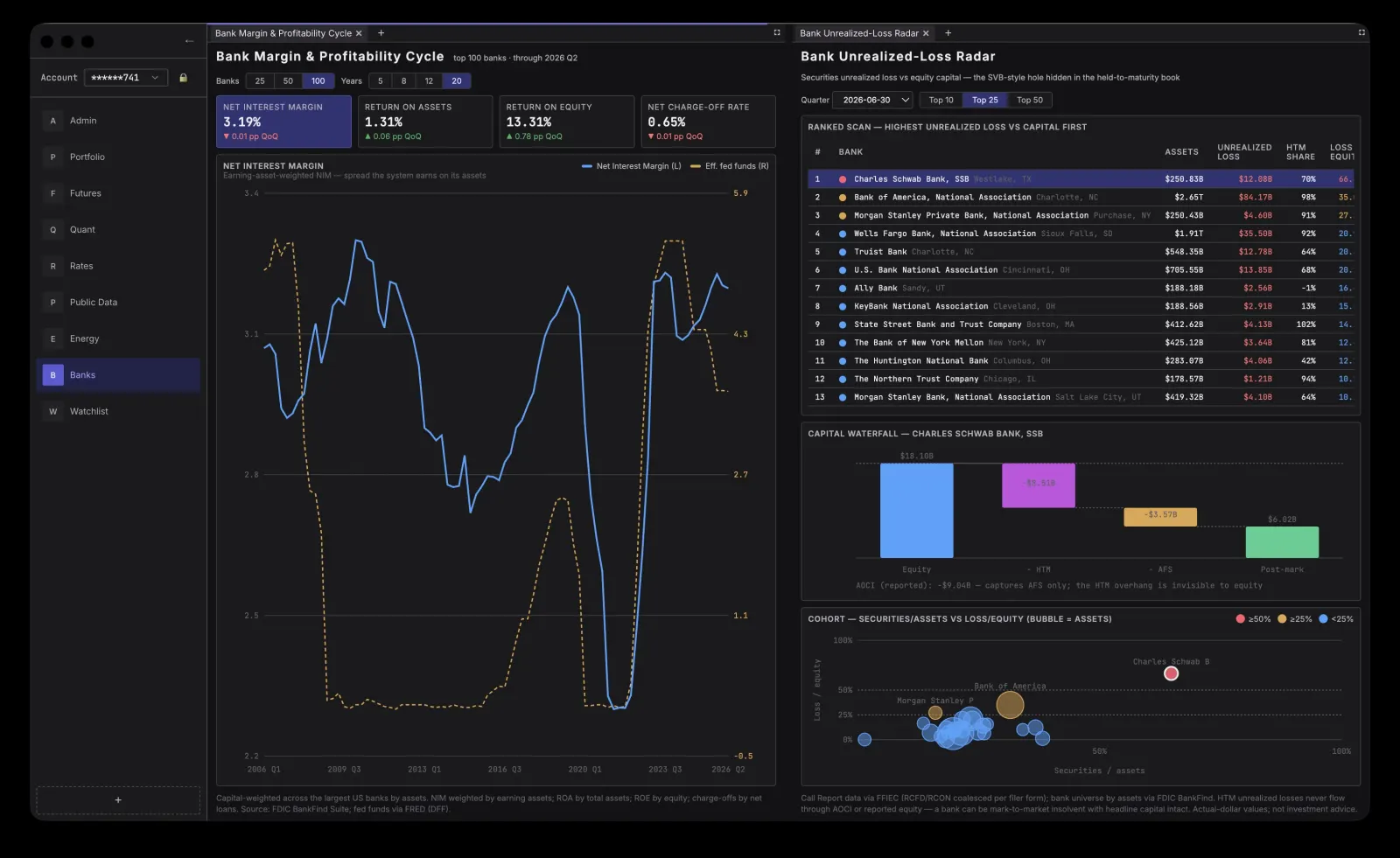Select U.S. Bank National Association row
The image size is (1400, 858).
(x=1081, y=270)
